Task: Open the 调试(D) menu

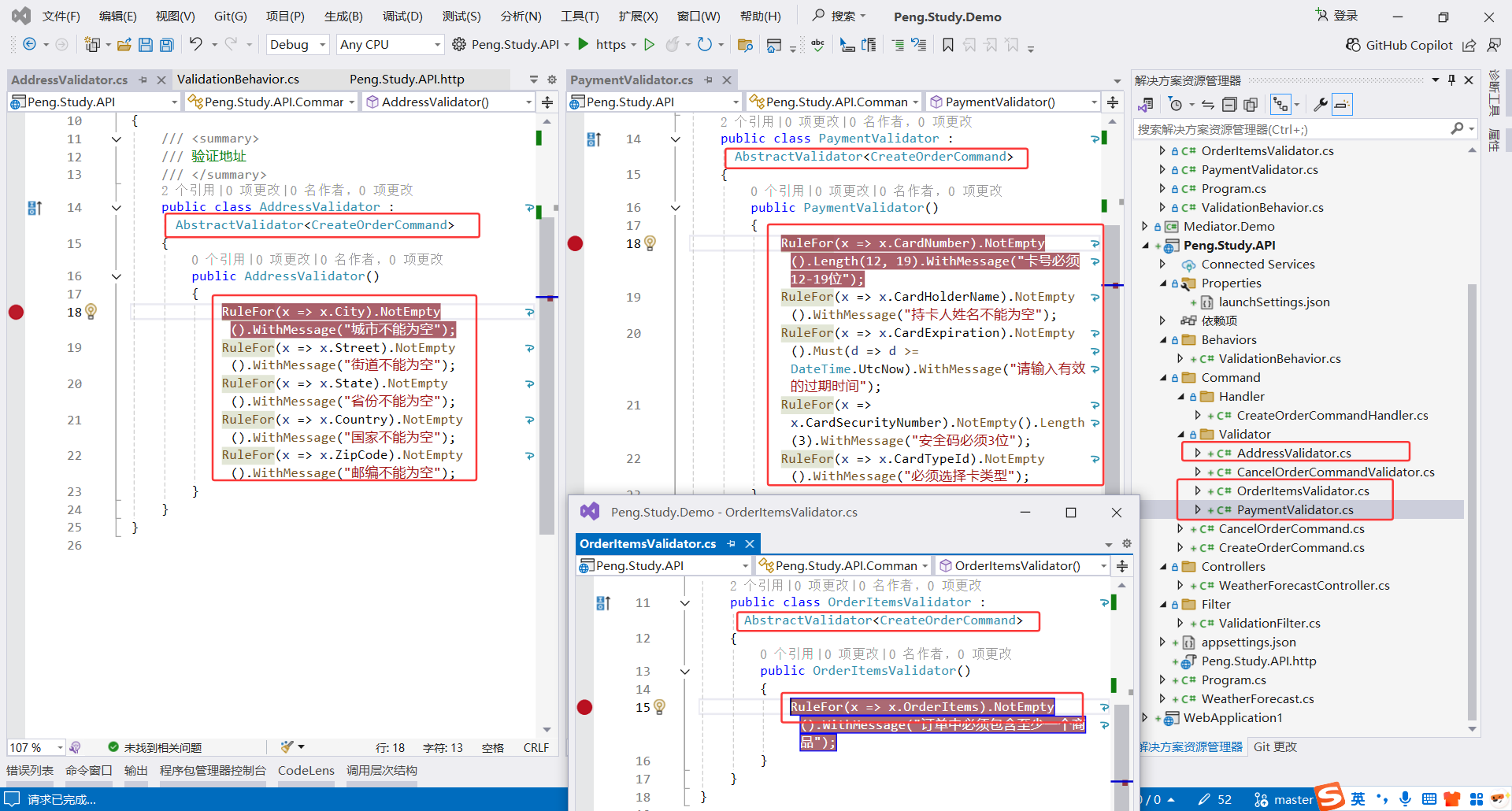Action: (402, 16)
